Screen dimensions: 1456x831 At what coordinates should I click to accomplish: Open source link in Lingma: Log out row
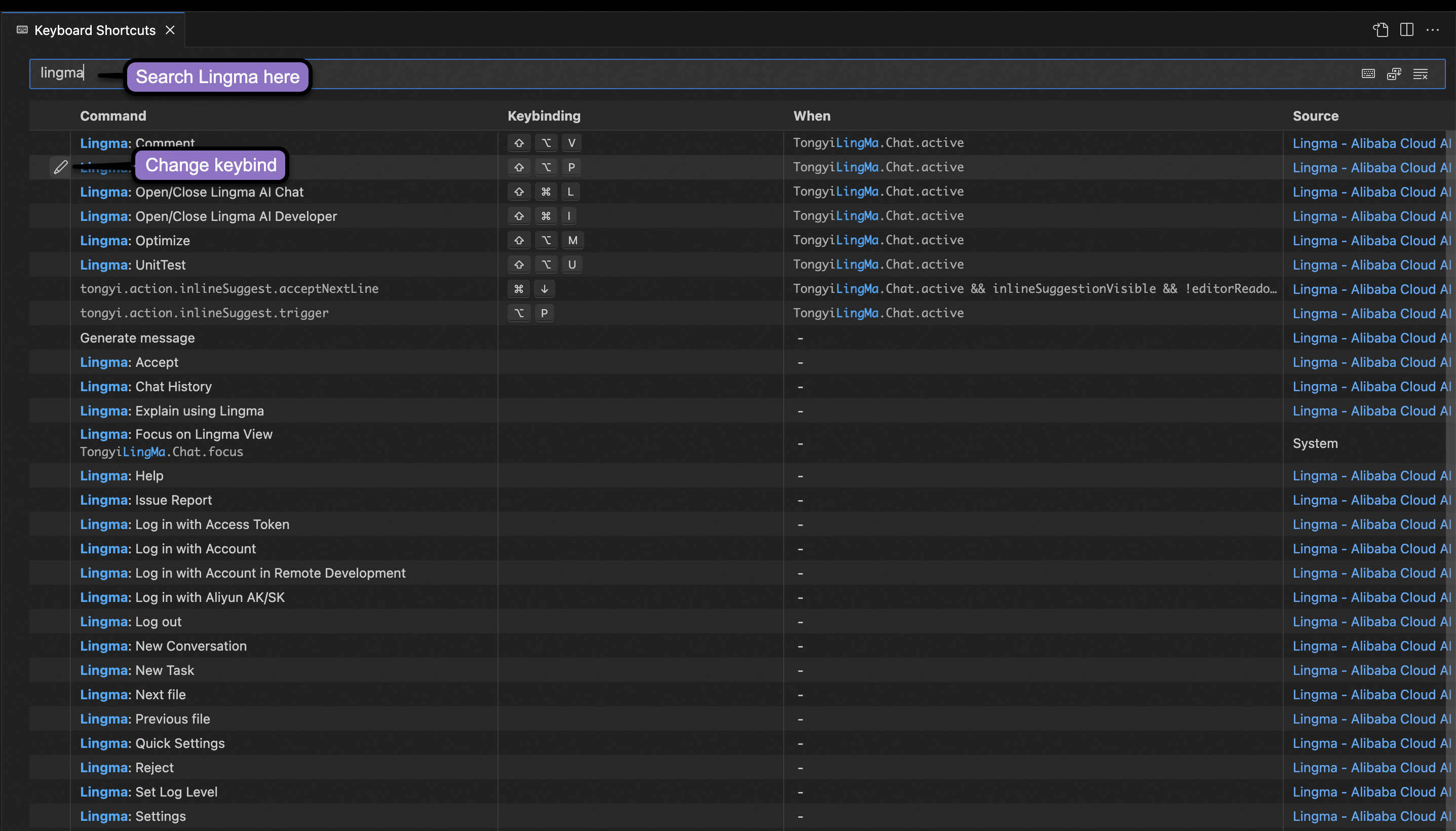click(1371, 622)
